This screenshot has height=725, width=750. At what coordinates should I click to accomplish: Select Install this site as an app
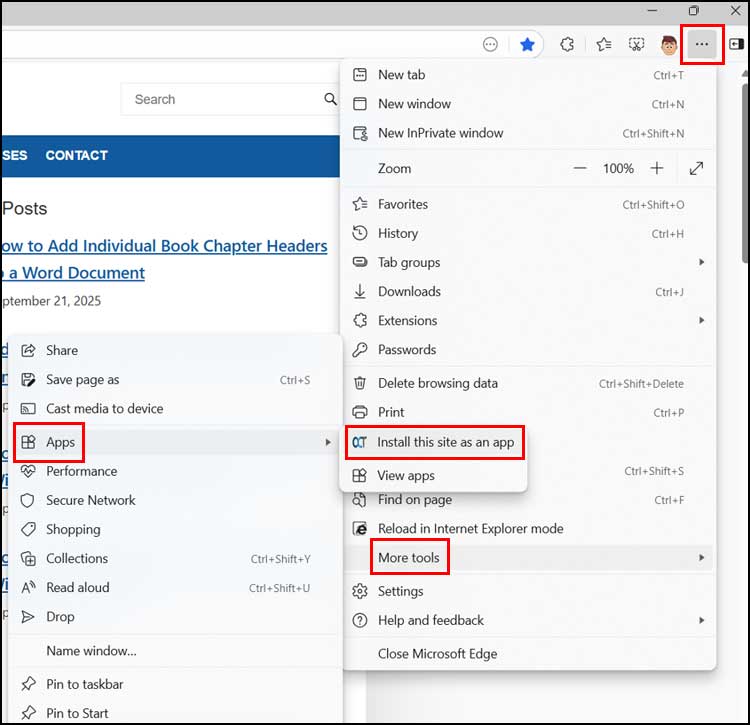point(434,442)
